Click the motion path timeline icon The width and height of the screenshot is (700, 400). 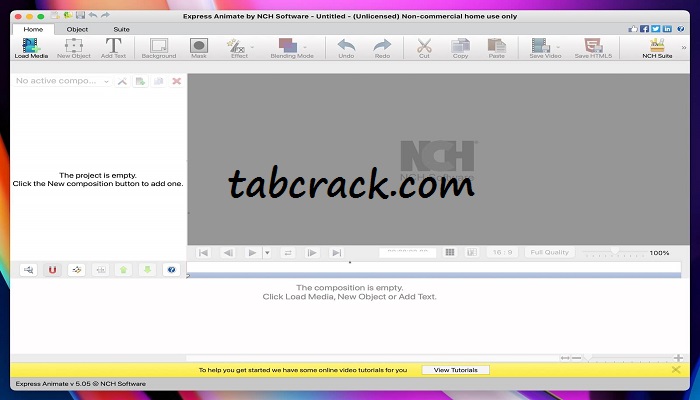pyautogui.click(x=76, y=270)
